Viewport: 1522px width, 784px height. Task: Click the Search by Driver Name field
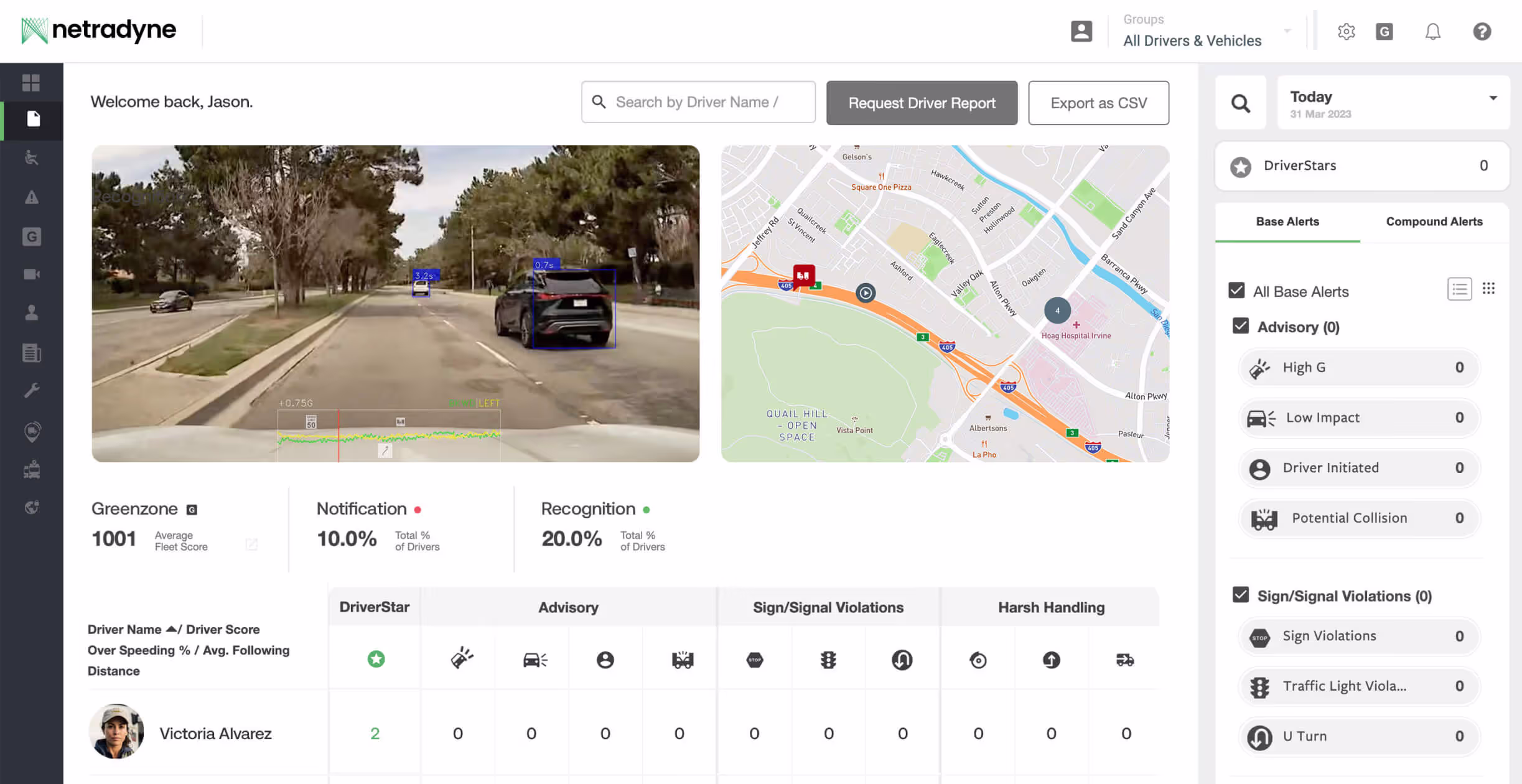coord(698,101)
